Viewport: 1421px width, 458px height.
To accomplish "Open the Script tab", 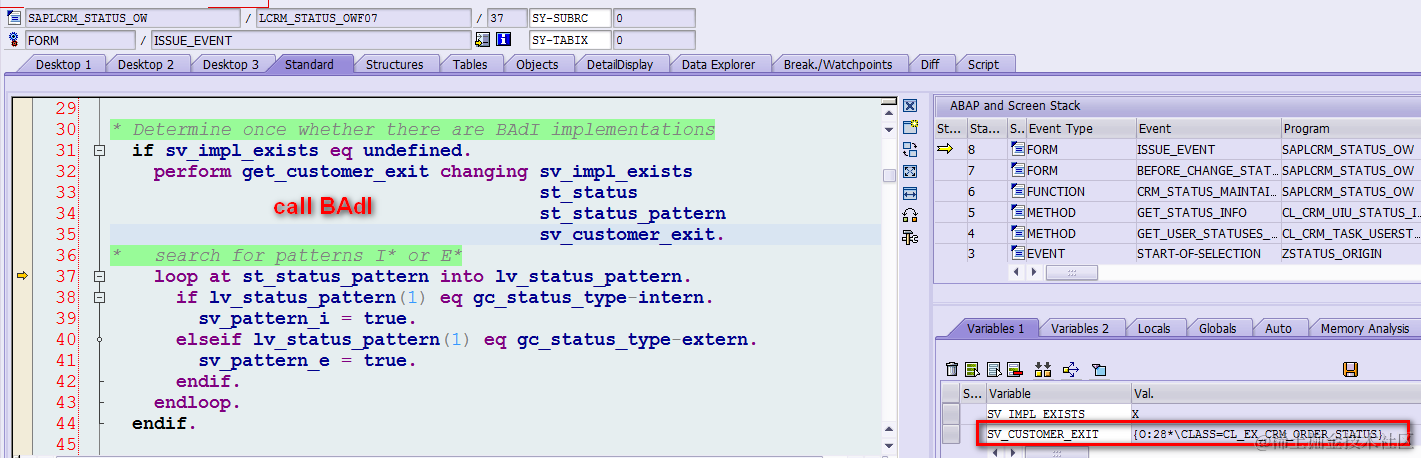I will click(x=983, y=64).
